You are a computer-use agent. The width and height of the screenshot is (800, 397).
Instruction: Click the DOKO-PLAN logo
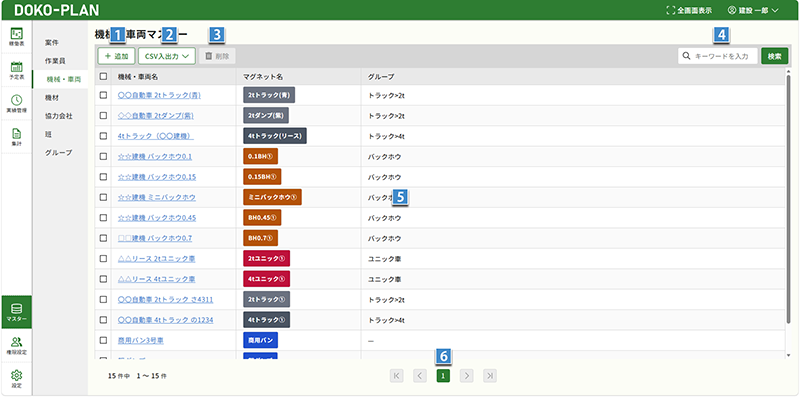pos(57,10)
